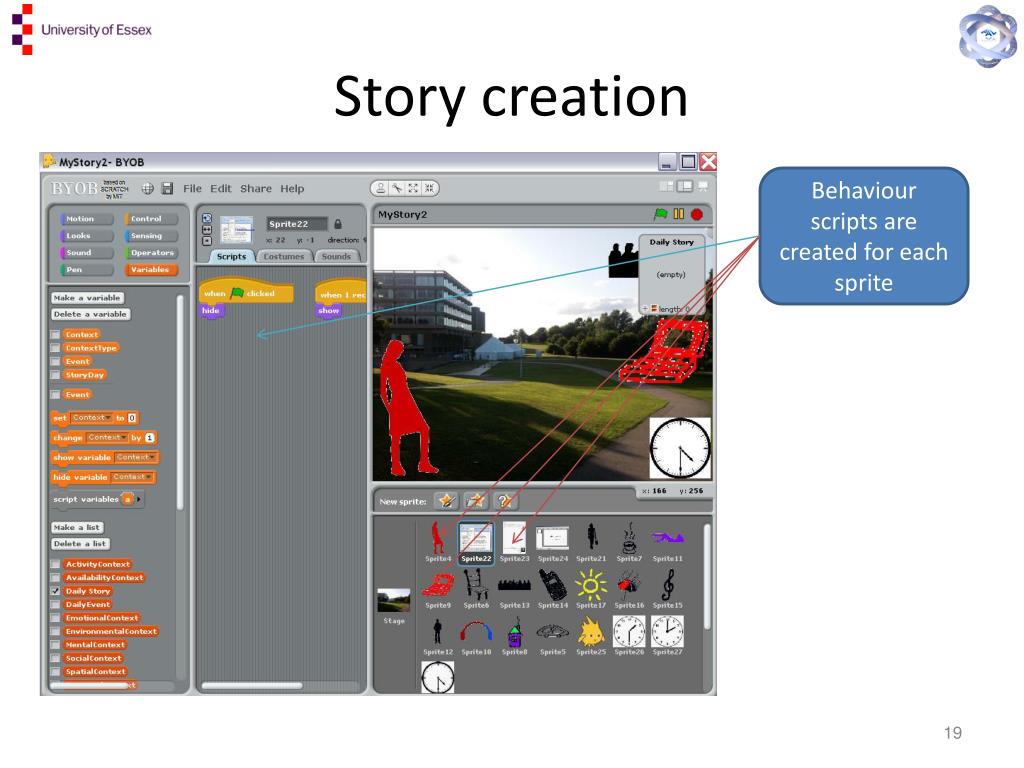
Task: Uncheck the Daily Story list checkbox
Action: (56, 591)
